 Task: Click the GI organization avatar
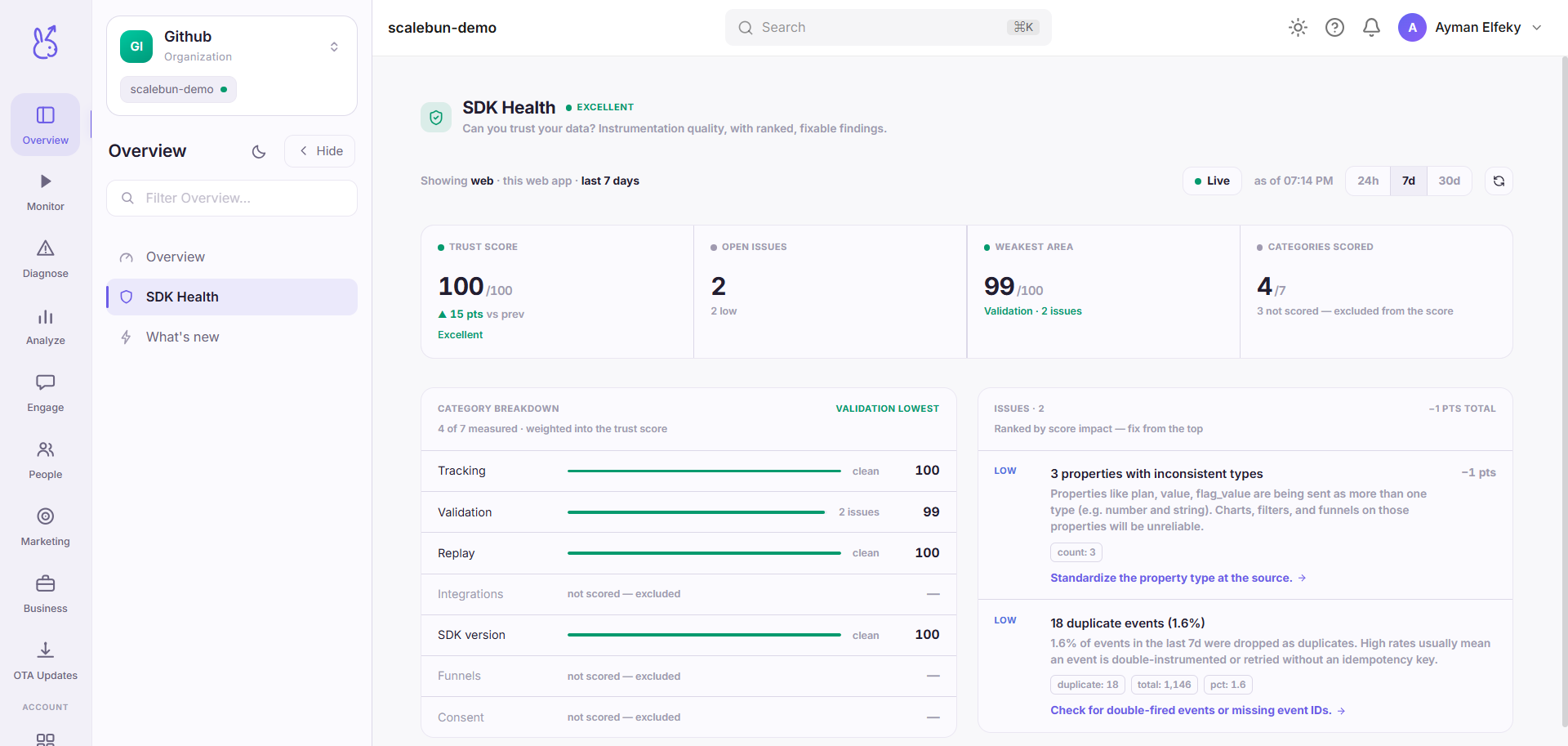136,47
